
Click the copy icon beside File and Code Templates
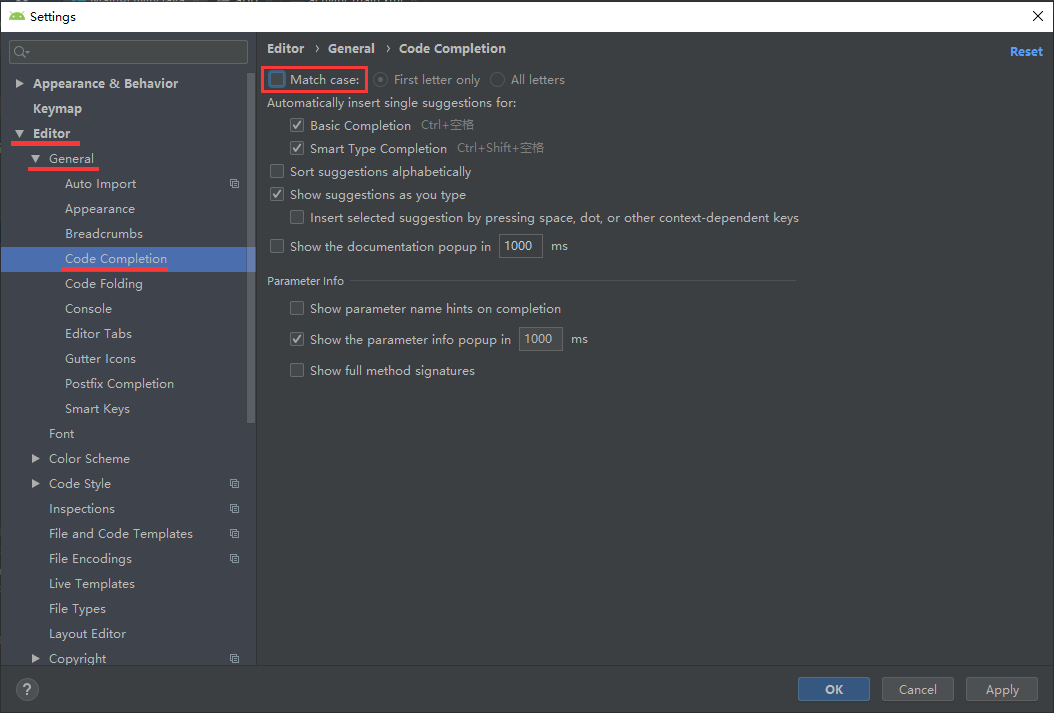pos(234,534)
